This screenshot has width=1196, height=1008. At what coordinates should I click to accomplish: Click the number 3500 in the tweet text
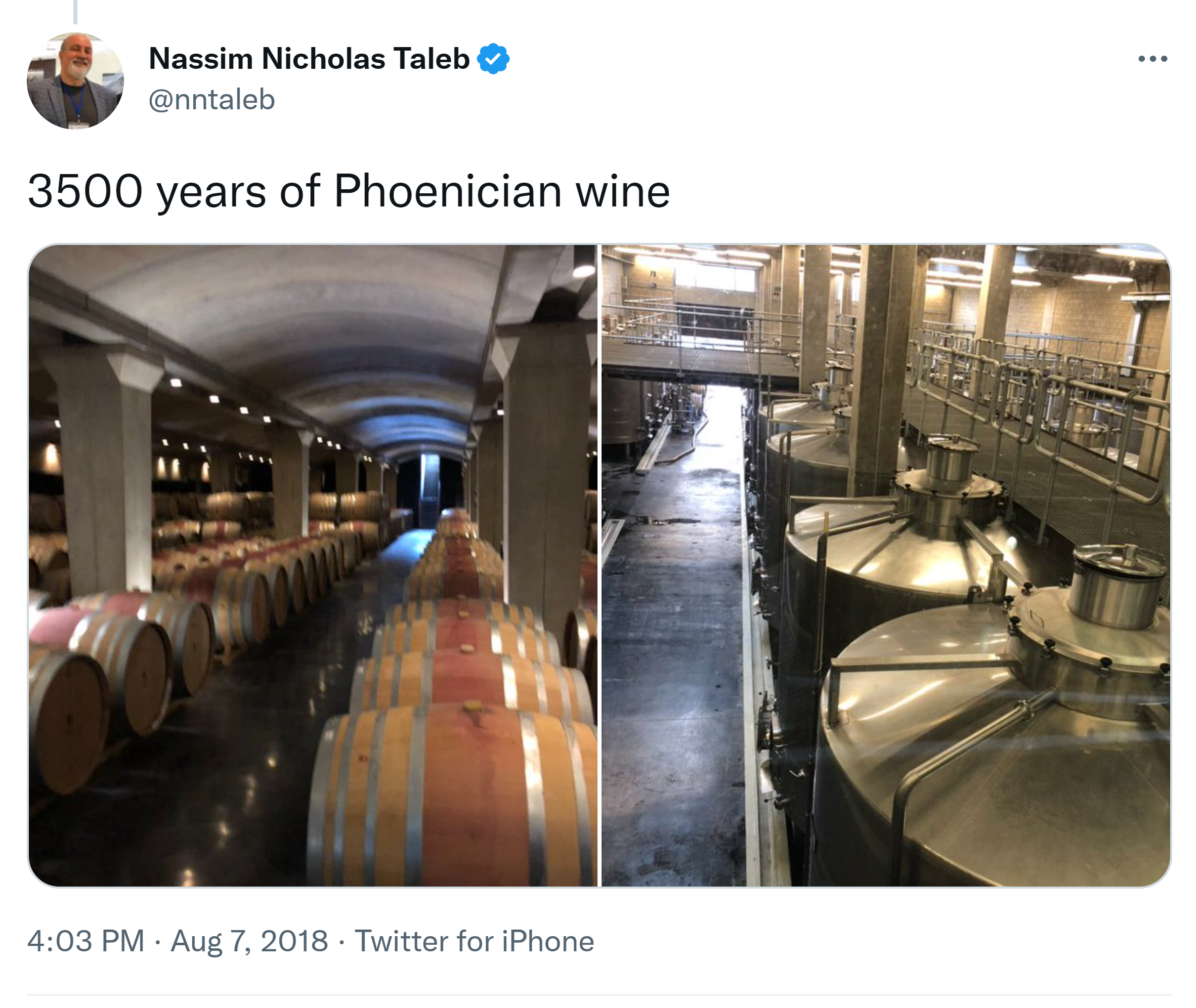coord(85,191)
